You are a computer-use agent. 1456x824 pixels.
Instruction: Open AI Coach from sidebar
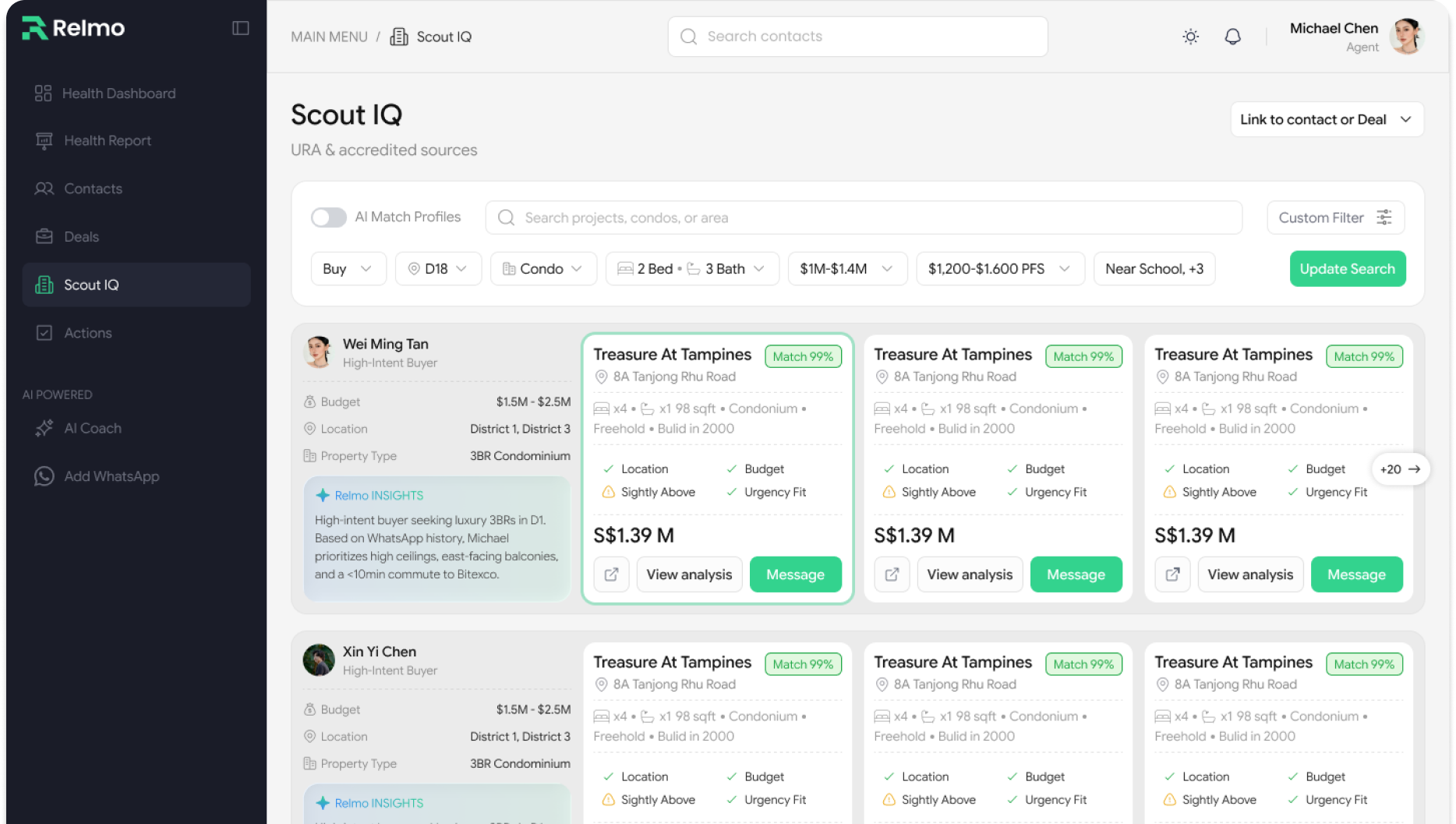point(92,428)
